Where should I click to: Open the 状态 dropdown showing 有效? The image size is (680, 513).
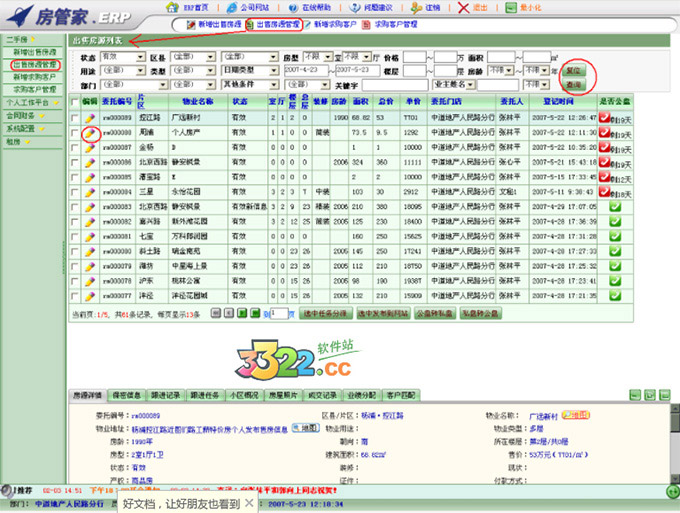(x=122, y=58)
